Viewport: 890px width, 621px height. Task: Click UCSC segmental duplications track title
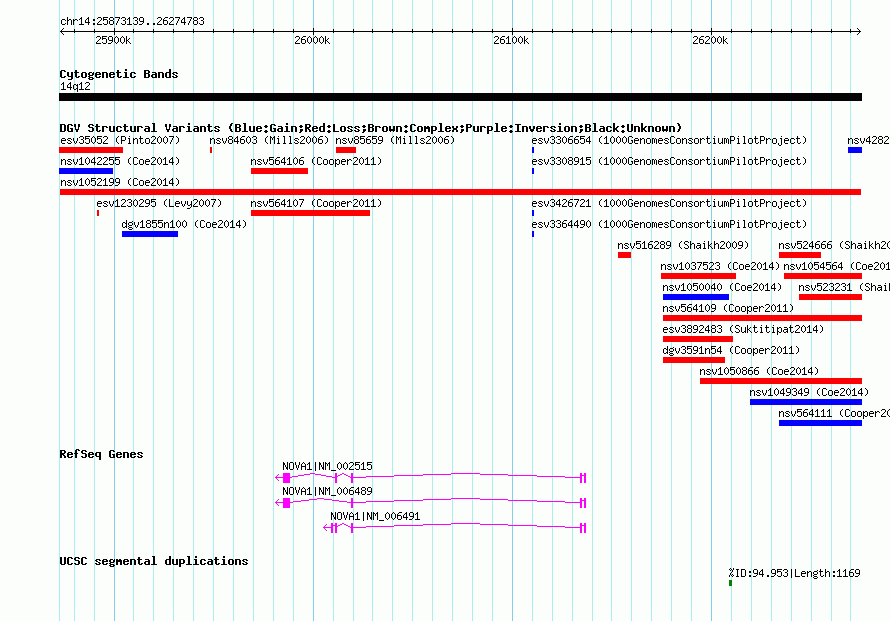pyautogui.click(x=154, y=561)
